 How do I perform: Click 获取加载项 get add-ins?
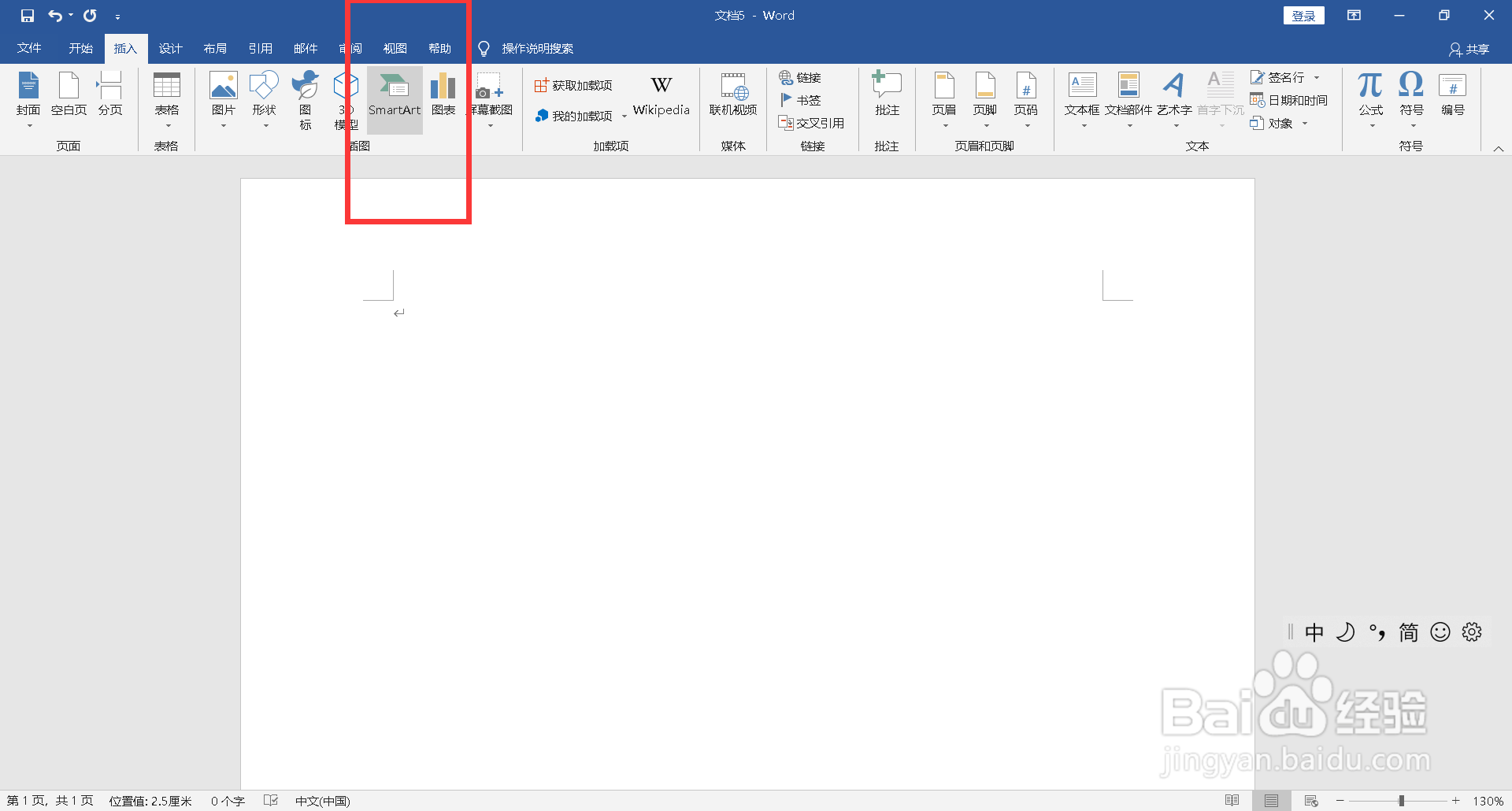pos(573,85)
